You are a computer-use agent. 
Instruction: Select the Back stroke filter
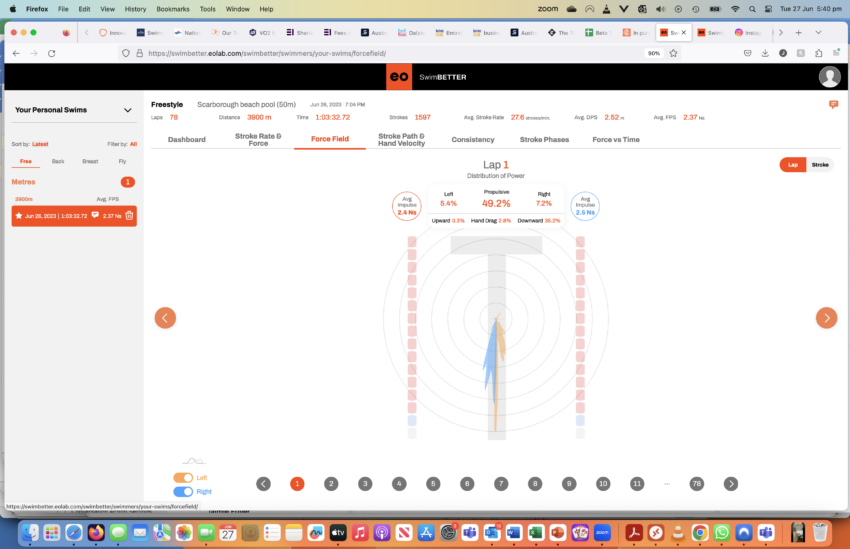[58, 161]
